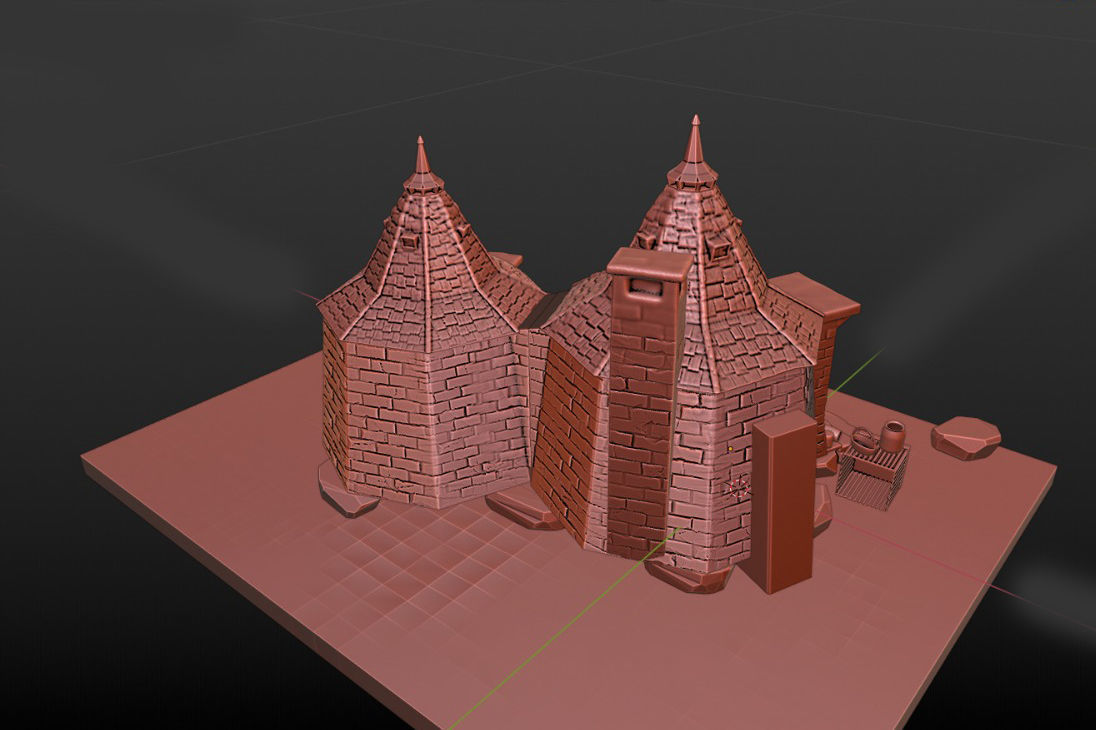Screen dimensions: 1096x730
Task: Select the wire cage crate beside the hut
Action: coord(872,477)
